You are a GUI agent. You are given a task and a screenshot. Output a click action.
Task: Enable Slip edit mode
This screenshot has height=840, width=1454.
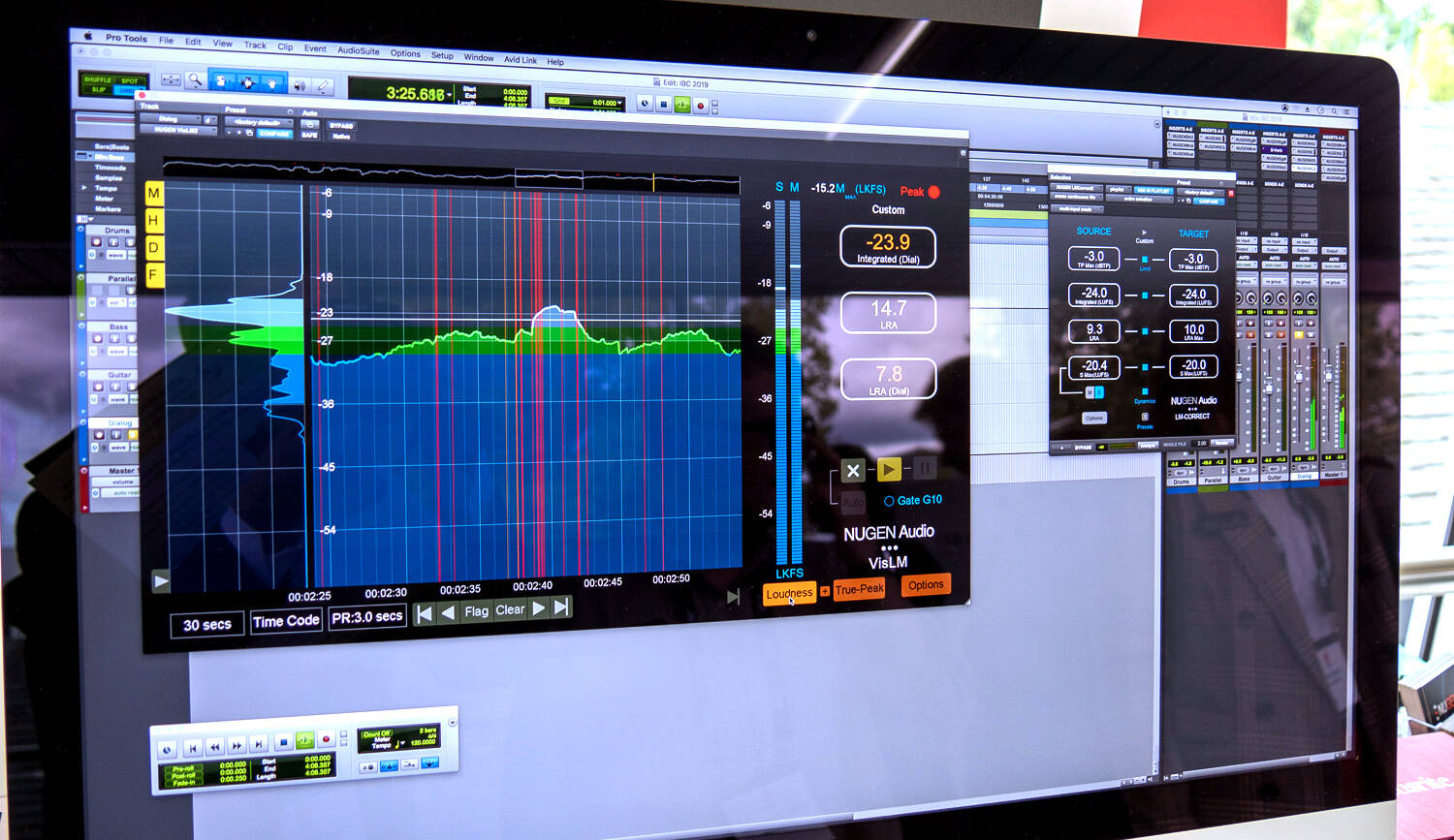click(99, 90)
